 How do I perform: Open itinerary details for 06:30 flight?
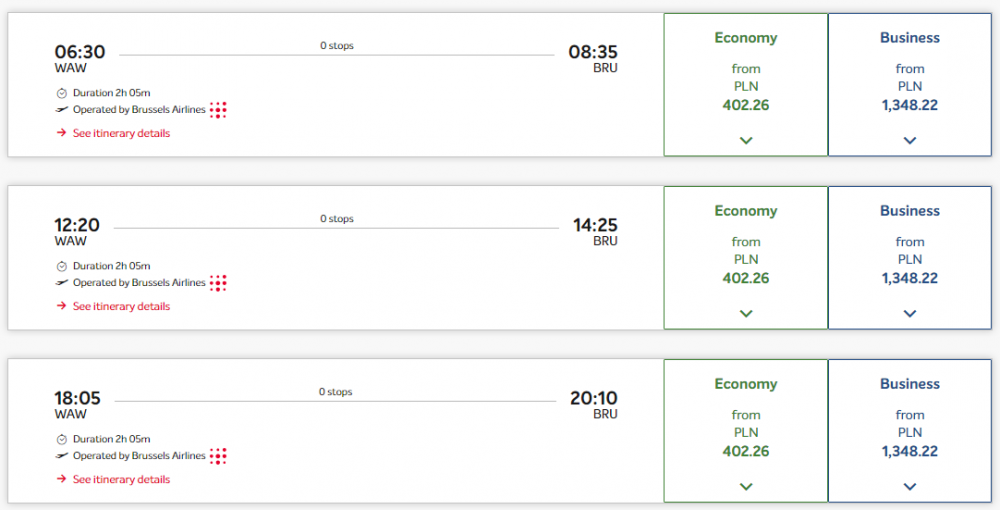coord(121,133)
